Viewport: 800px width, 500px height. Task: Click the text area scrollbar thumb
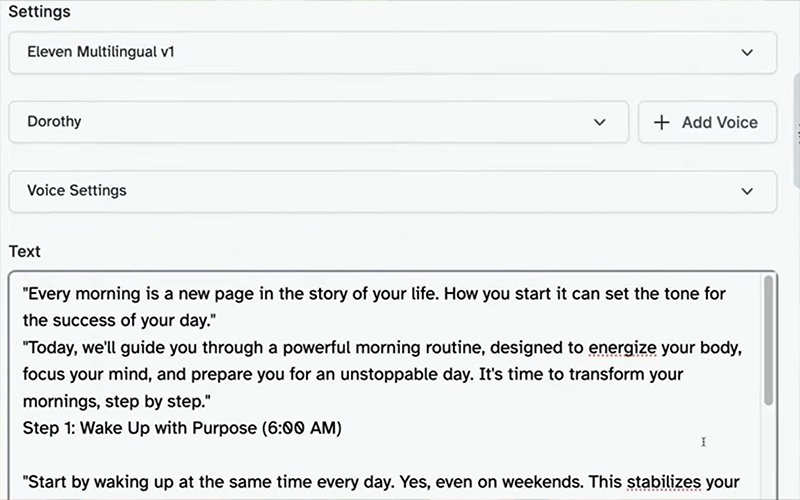click(768, 340)
